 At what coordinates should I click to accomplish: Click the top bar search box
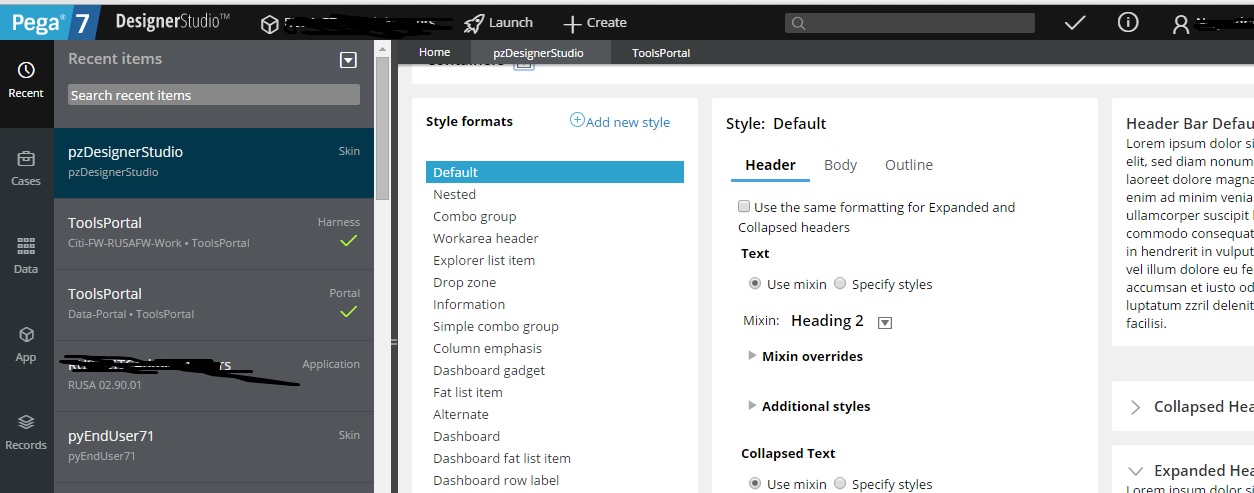click(909, 23)
